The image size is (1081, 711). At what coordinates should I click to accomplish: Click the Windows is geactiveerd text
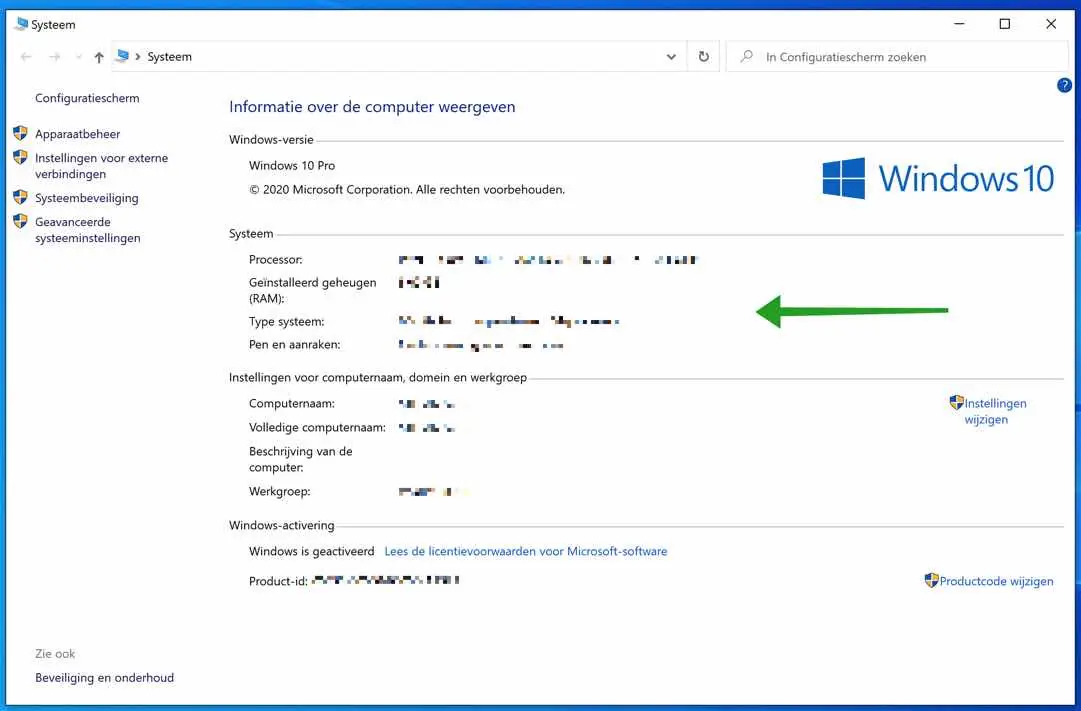[x=312, y=551]
